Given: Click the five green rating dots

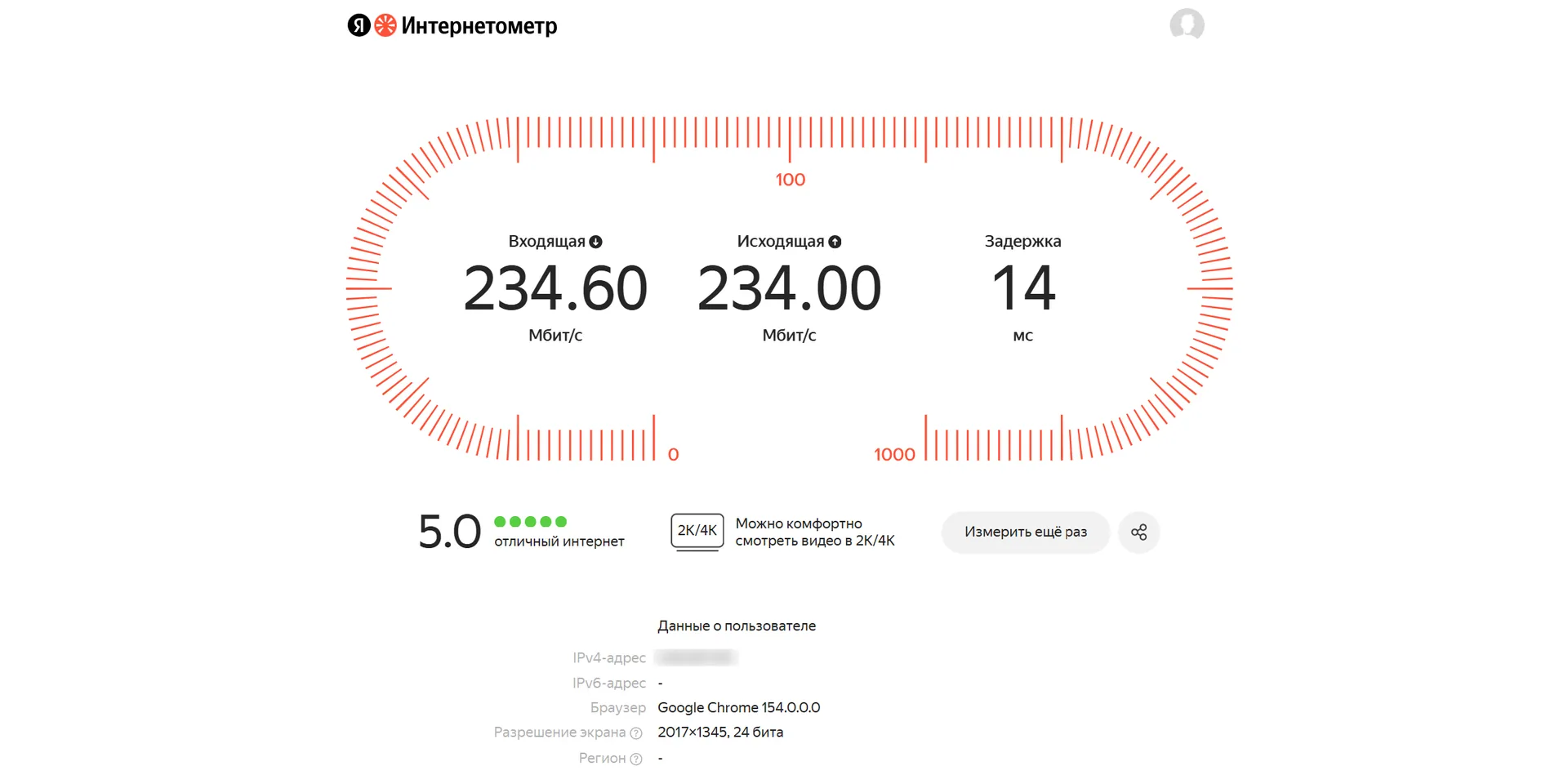Looking at the screenshot, I should 531,522.
